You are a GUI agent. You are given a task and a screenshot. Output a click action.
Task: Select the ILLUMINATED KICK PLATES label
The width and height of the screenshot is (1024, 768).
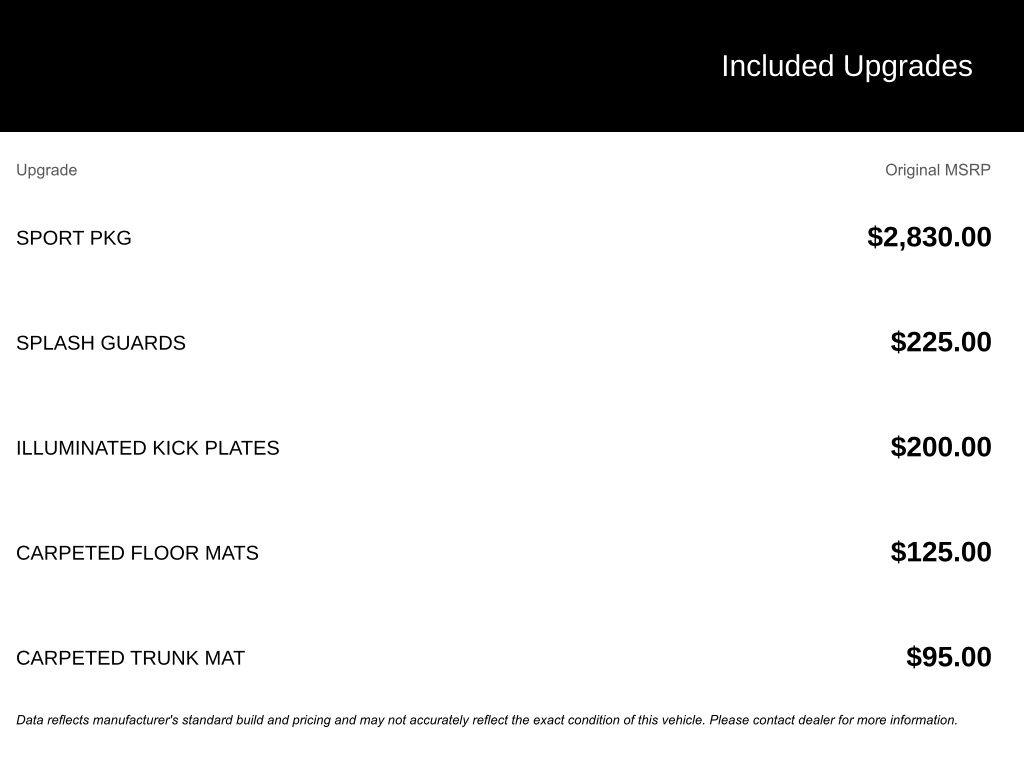coord(148,448)
